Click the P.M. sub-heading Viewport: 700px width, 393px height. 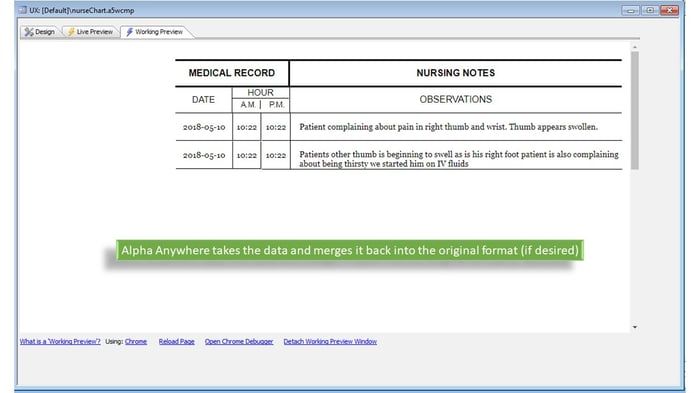(276, 105)
